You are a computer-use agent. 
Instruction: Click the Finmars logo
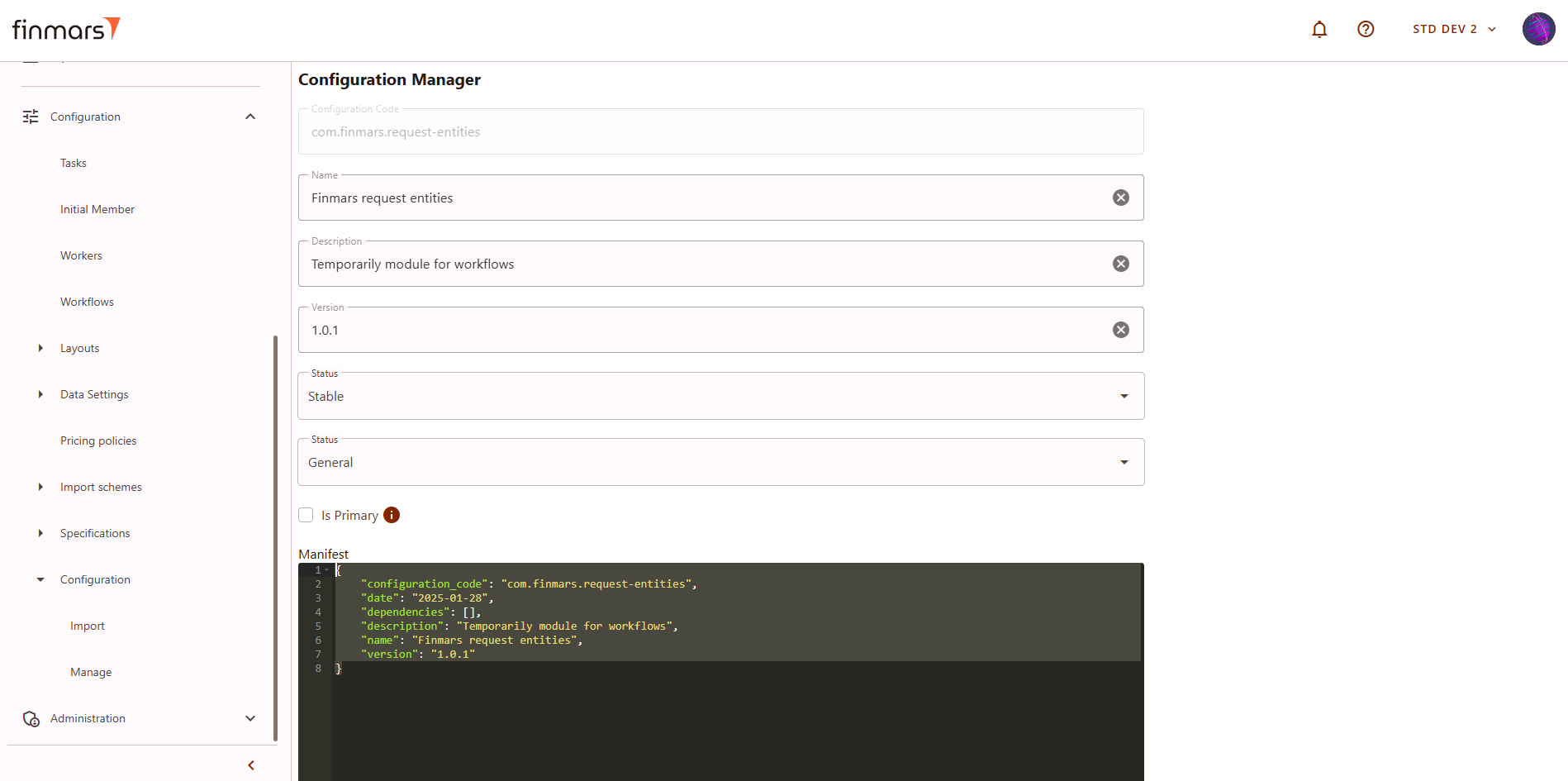pyautogui.click(x=66, y=29)
